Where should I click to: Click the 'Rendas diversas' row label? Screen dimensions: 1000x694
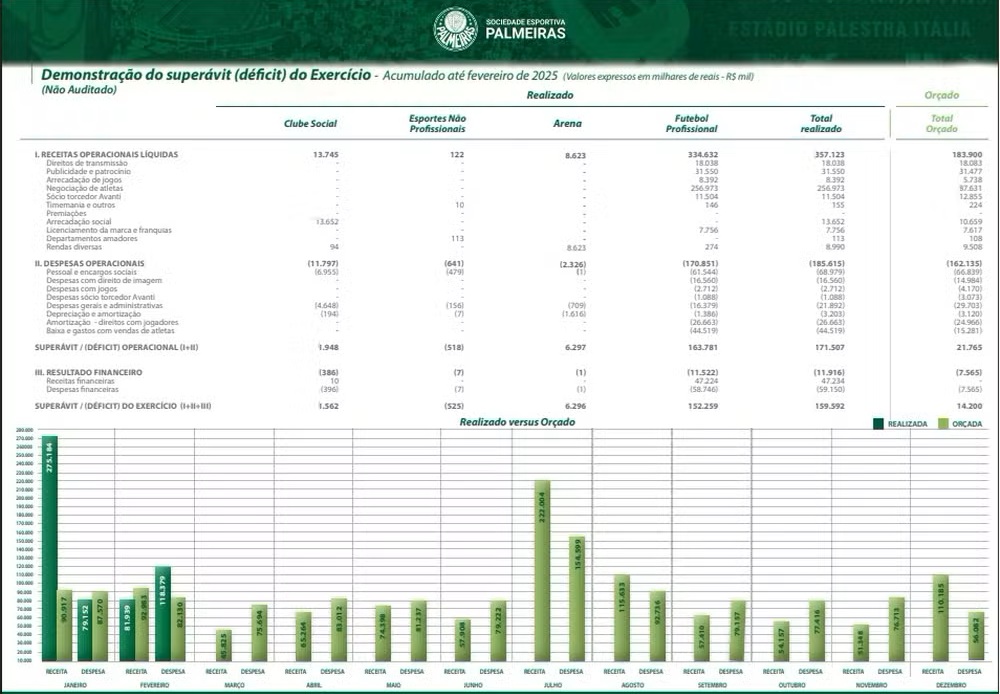point(74,247)
